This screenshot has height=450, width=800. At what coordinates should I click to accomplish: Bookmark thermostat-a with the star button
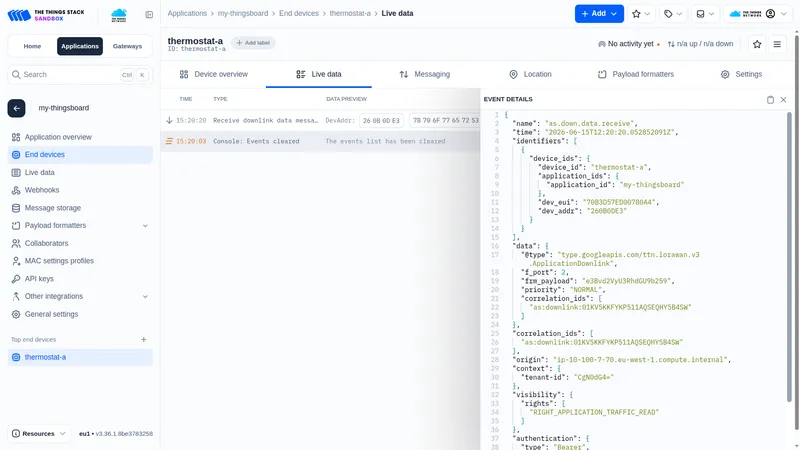(757, 44)
